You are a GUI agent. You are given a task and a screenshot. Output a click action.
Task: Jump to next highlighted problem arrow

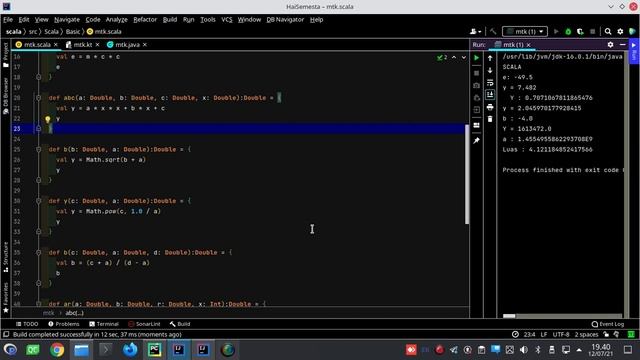click(464, 58)
